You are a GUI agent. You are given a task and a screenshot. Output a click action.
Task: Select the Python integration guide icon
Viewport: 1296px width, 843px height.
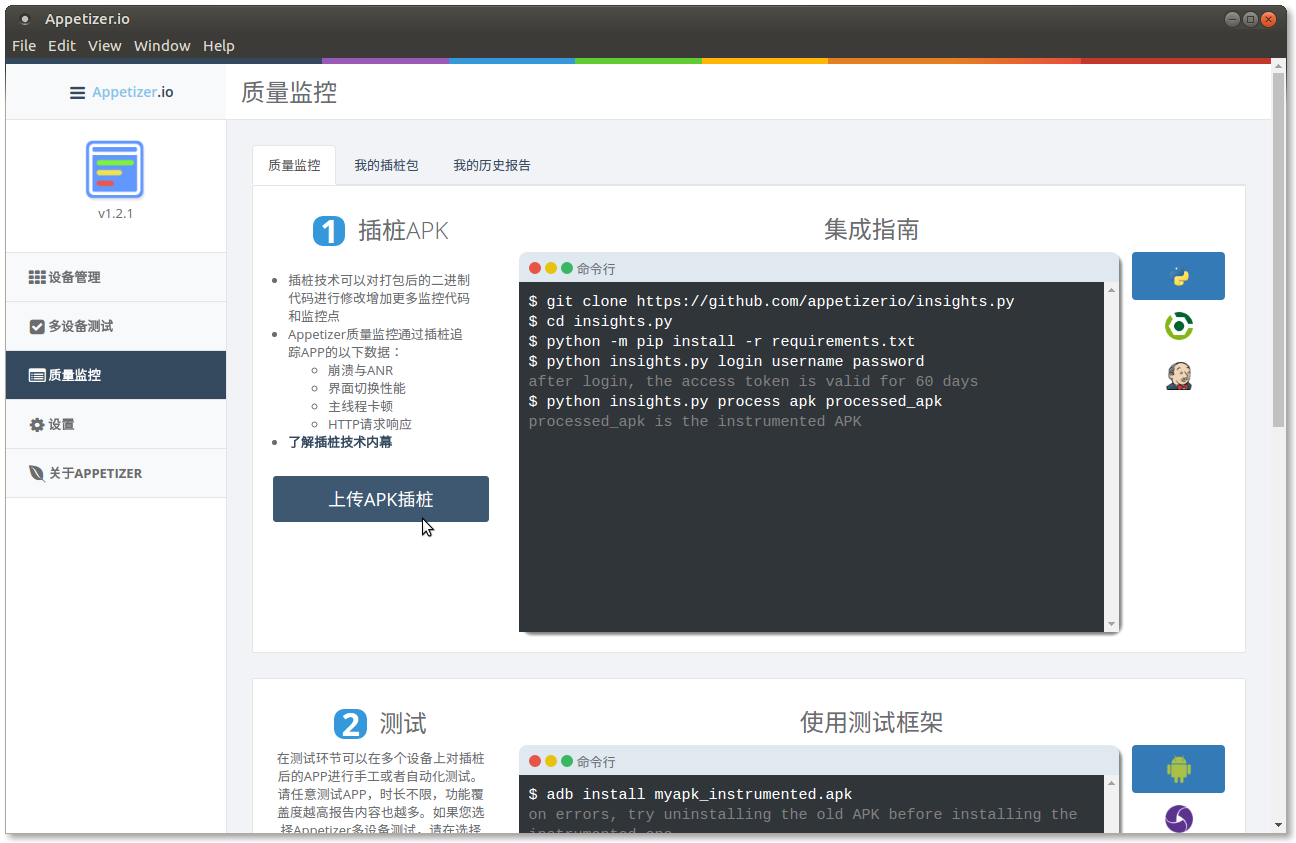click(1178, 276)
